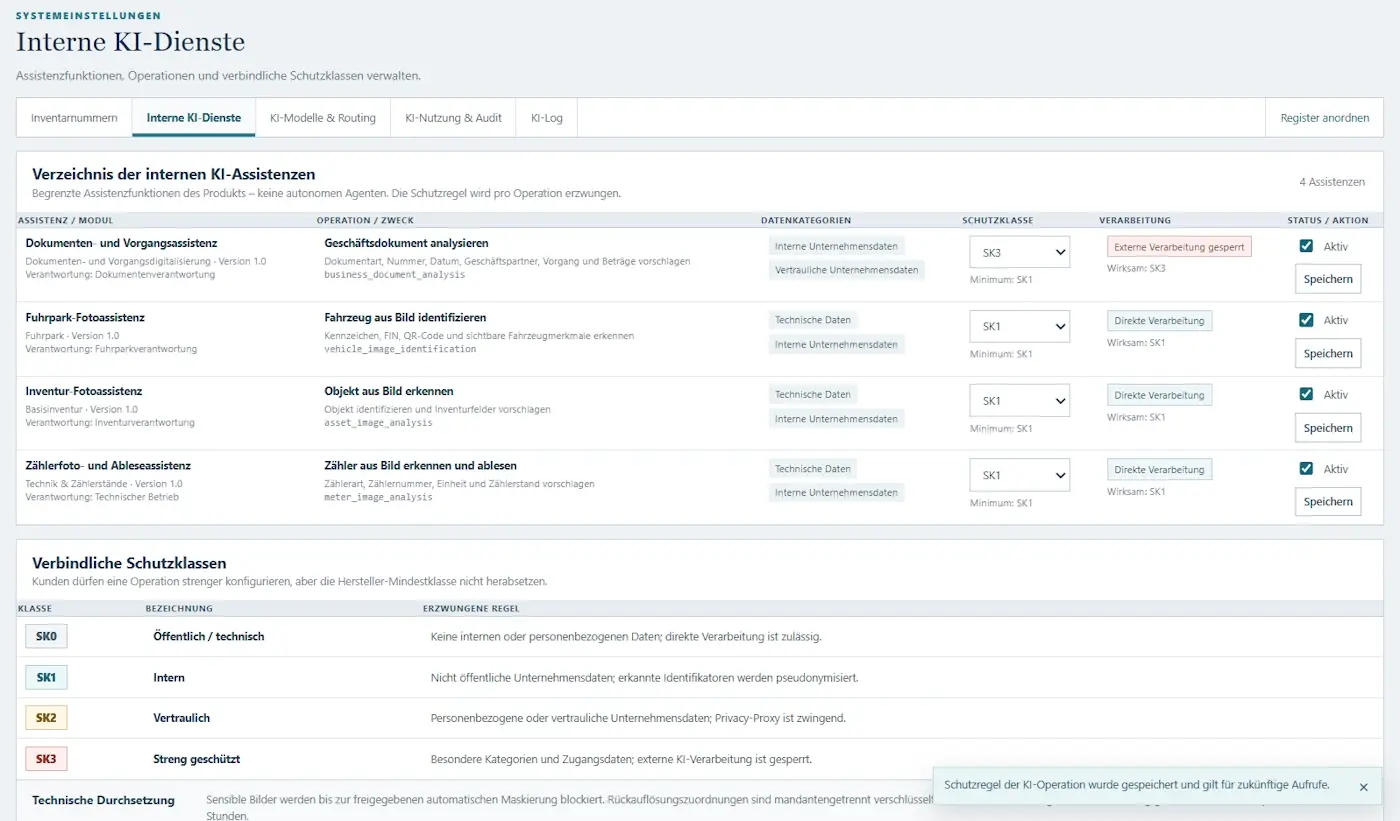The width and height of the screenshot is (1400, 821).
Task: Click 'Interne Unternehmensdaten' tag in Zählerfoto row
Action: [836, 493]
